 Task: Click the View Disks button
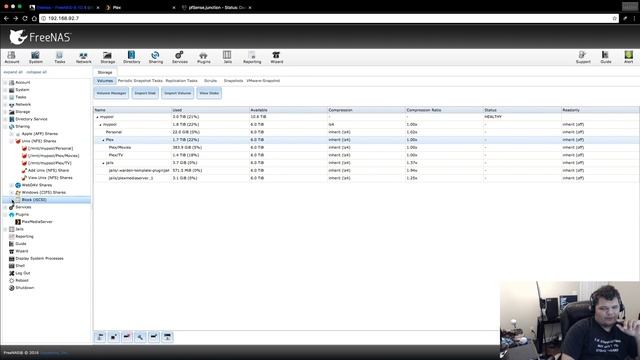coord(209,93)
